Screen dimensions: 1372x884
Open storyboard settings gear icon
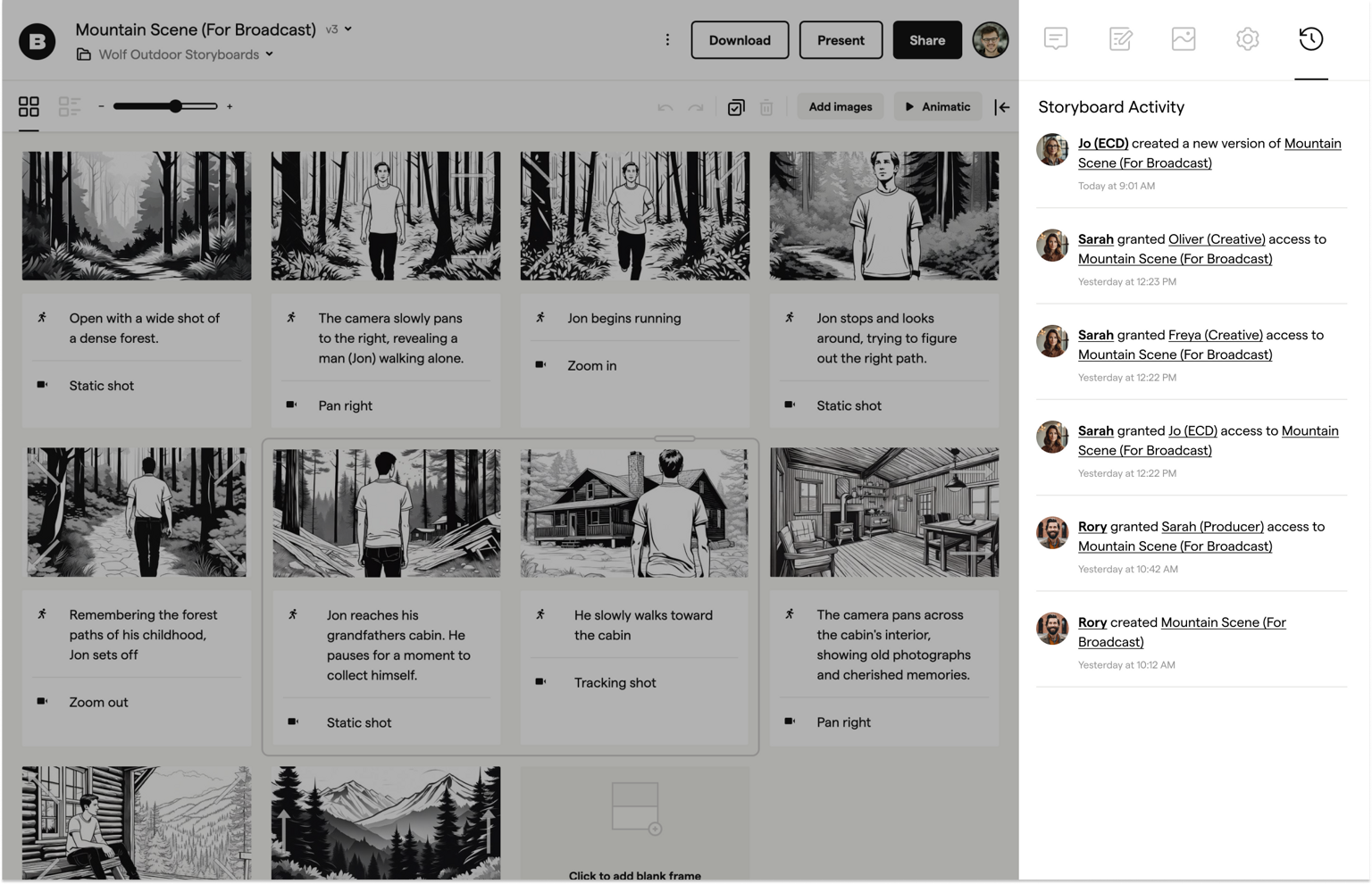[1248, 38]
